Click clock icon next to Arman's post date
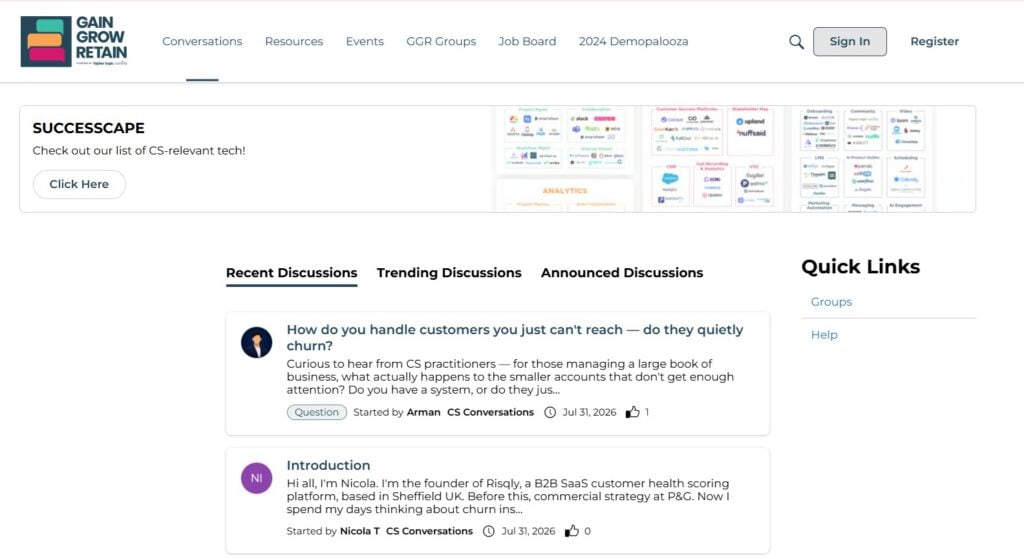The height and width of the screenshot is (559, 1024). 550,412
